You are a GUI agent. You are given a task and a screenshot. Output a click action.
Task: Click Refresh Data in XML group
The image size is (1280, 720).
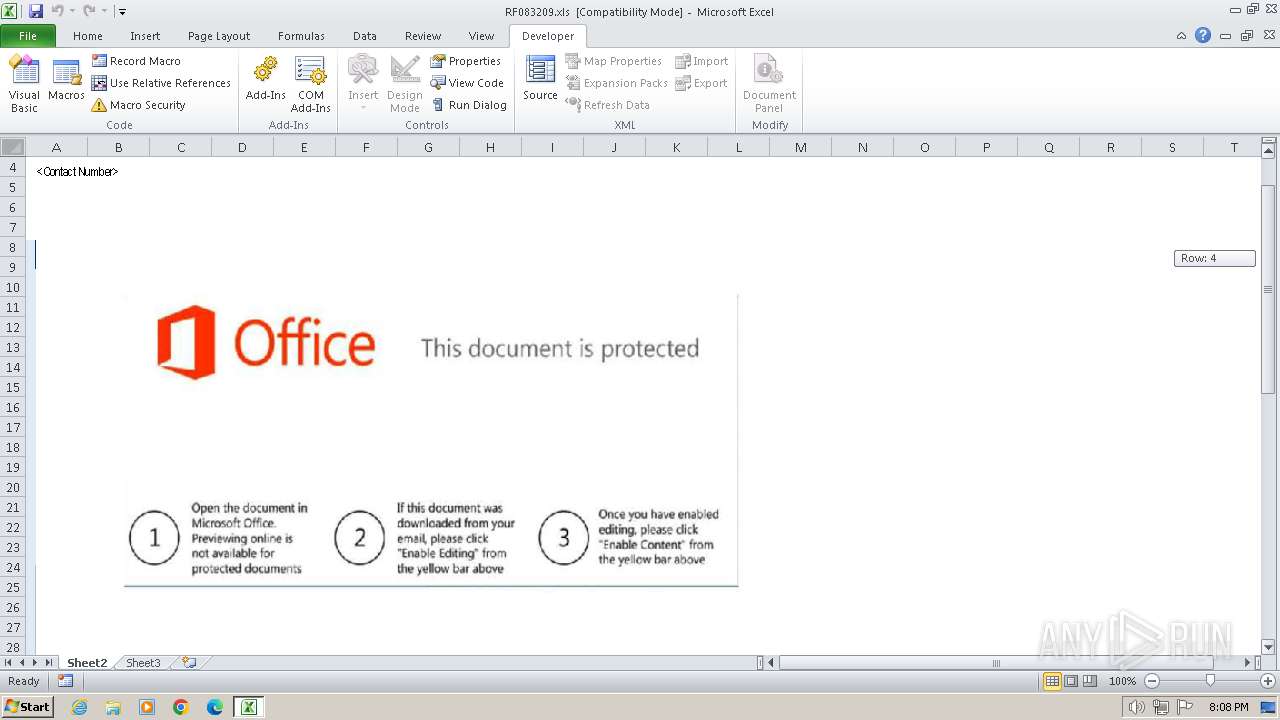tap(608, 105)
